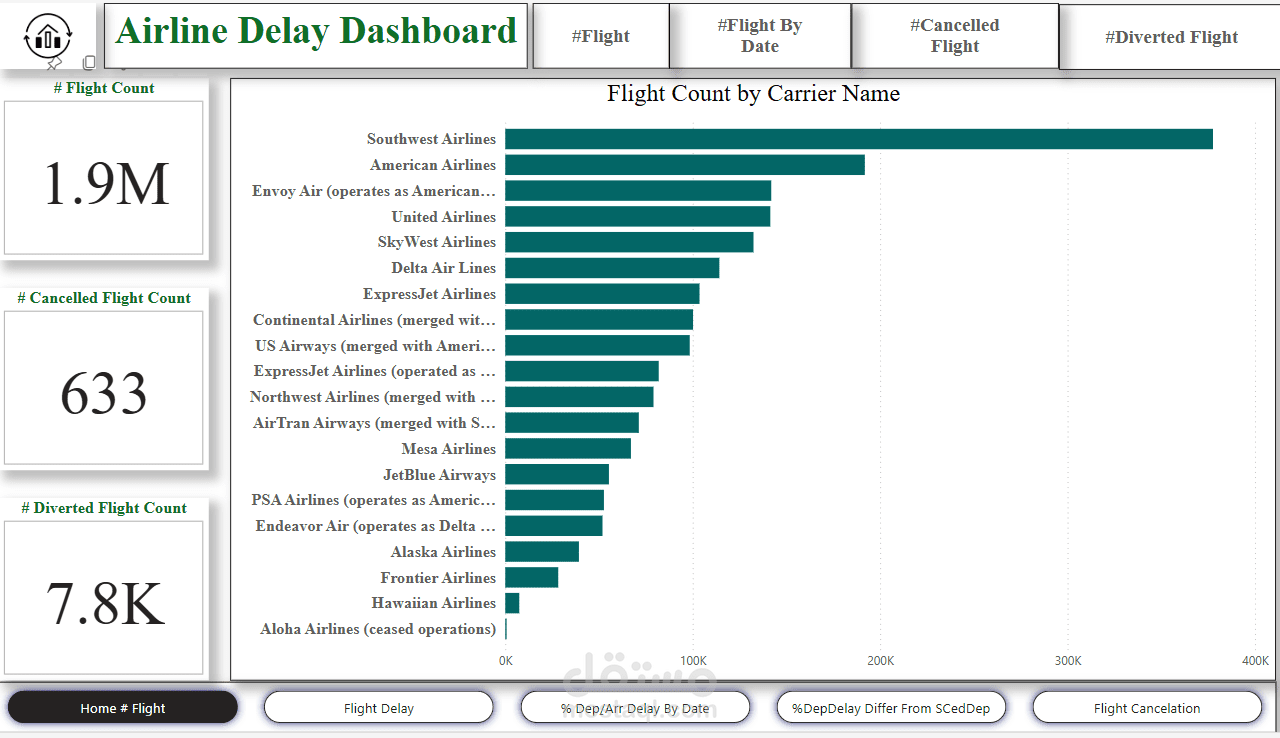
Task: Open %DepDelay Differ From SCedDep tab
Action: coord(891,708)
